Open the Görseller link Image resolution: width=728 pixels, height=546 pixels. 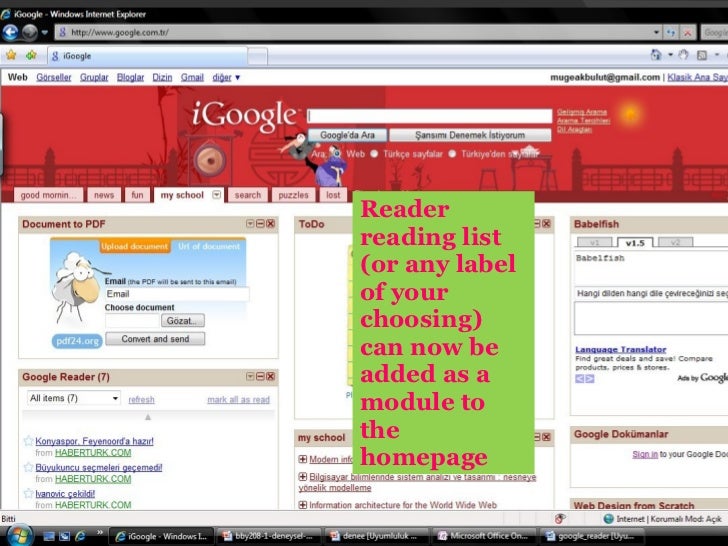pyautogui.click(x=54, y=78)
